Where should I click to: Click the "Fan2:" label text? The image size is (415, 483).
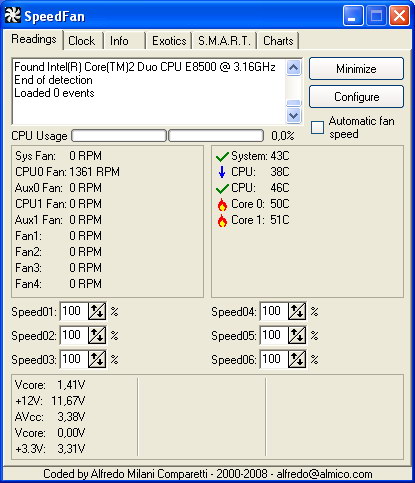coord(29,252)
